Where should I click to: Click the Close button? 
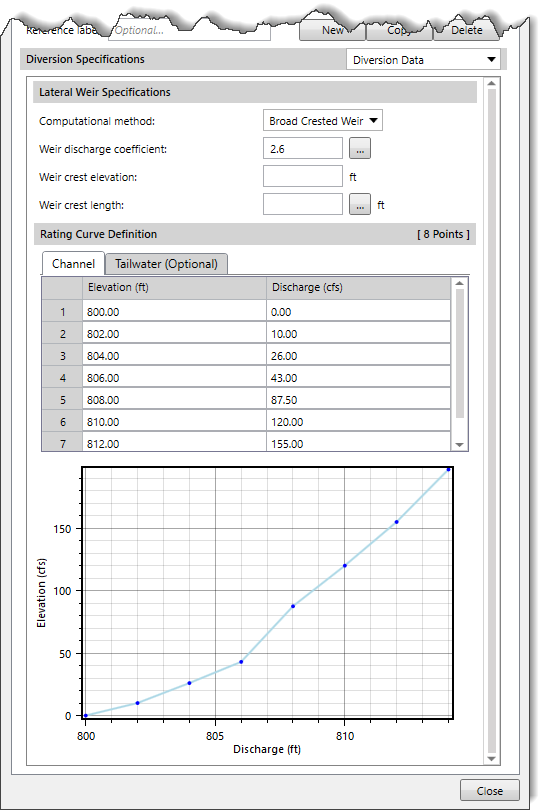click(489, 791)
